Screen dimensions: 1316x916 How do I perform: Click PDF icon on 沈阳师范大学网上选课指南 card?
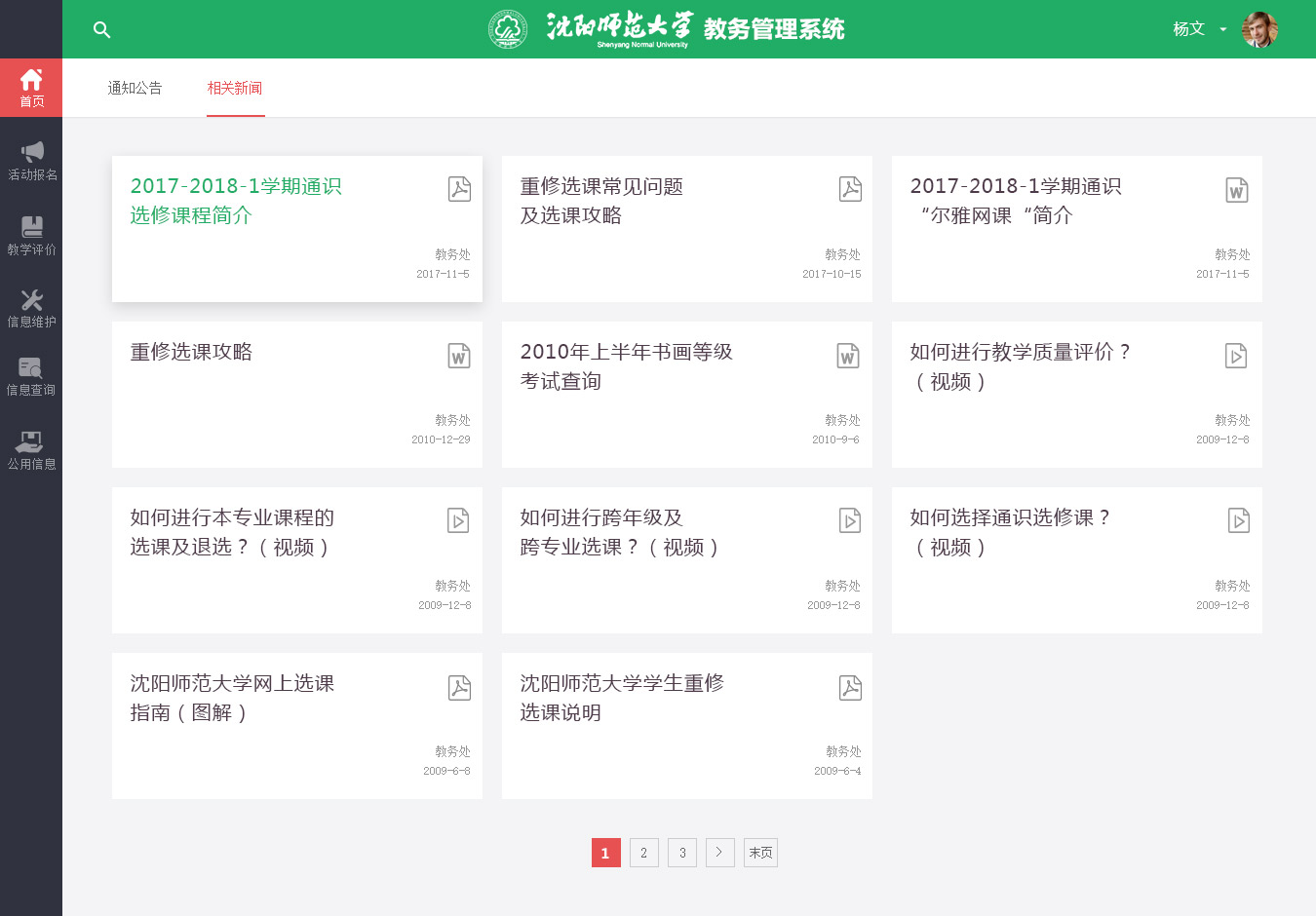459,688
